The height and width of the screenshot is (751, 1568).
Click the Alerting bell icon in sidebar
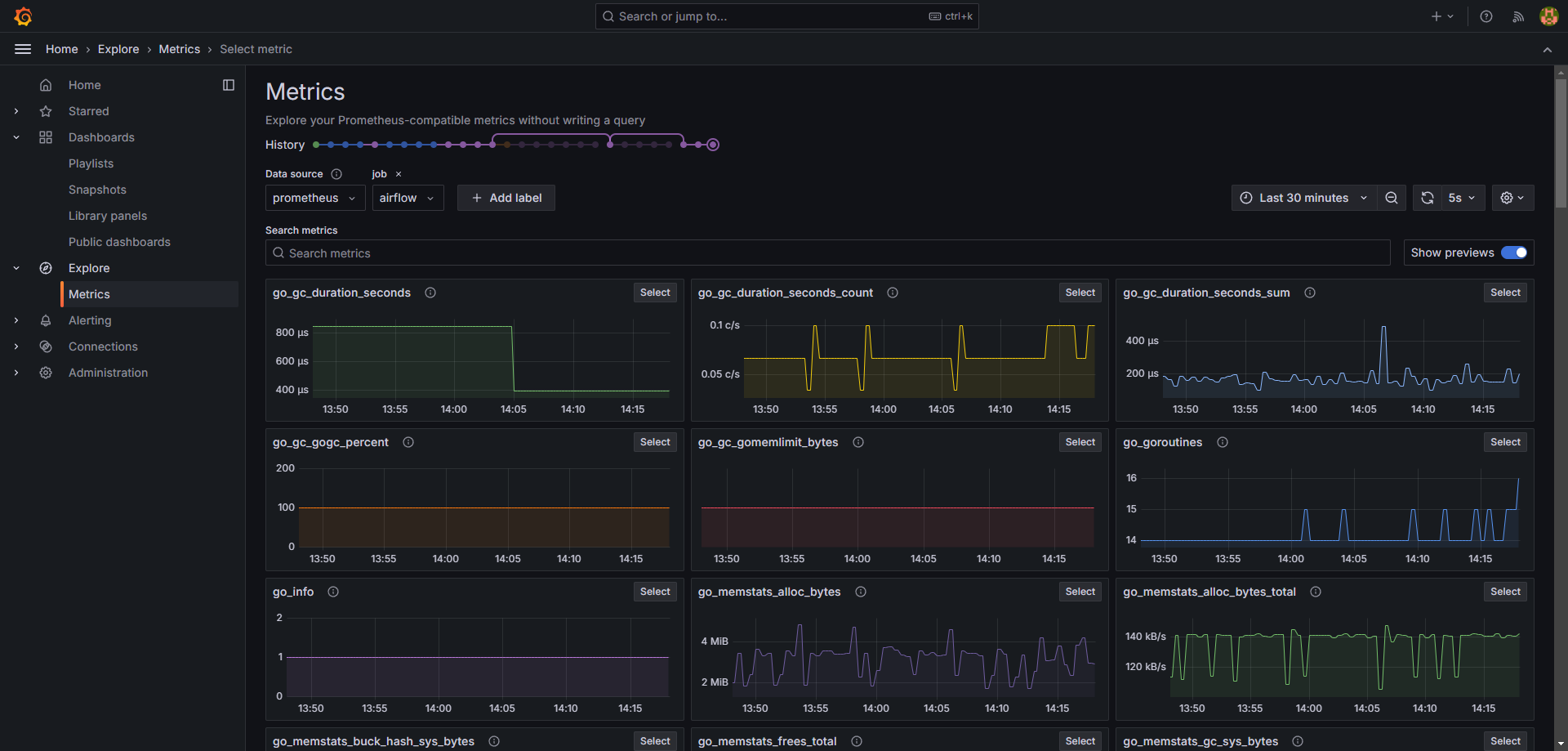tap(46, 320)
